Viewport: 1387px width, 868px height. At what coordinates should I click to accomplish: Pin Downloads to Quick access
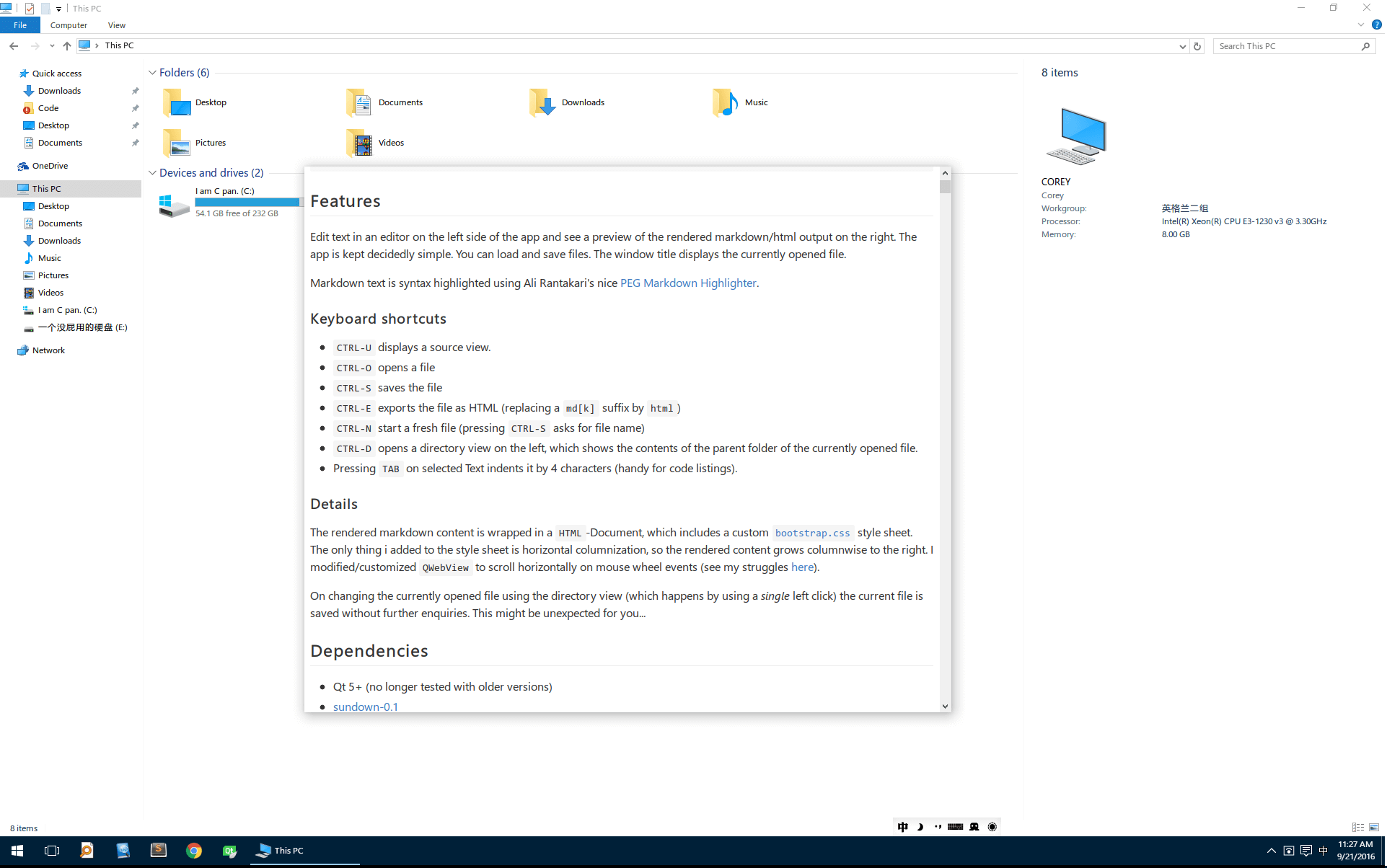coord(135,91)
